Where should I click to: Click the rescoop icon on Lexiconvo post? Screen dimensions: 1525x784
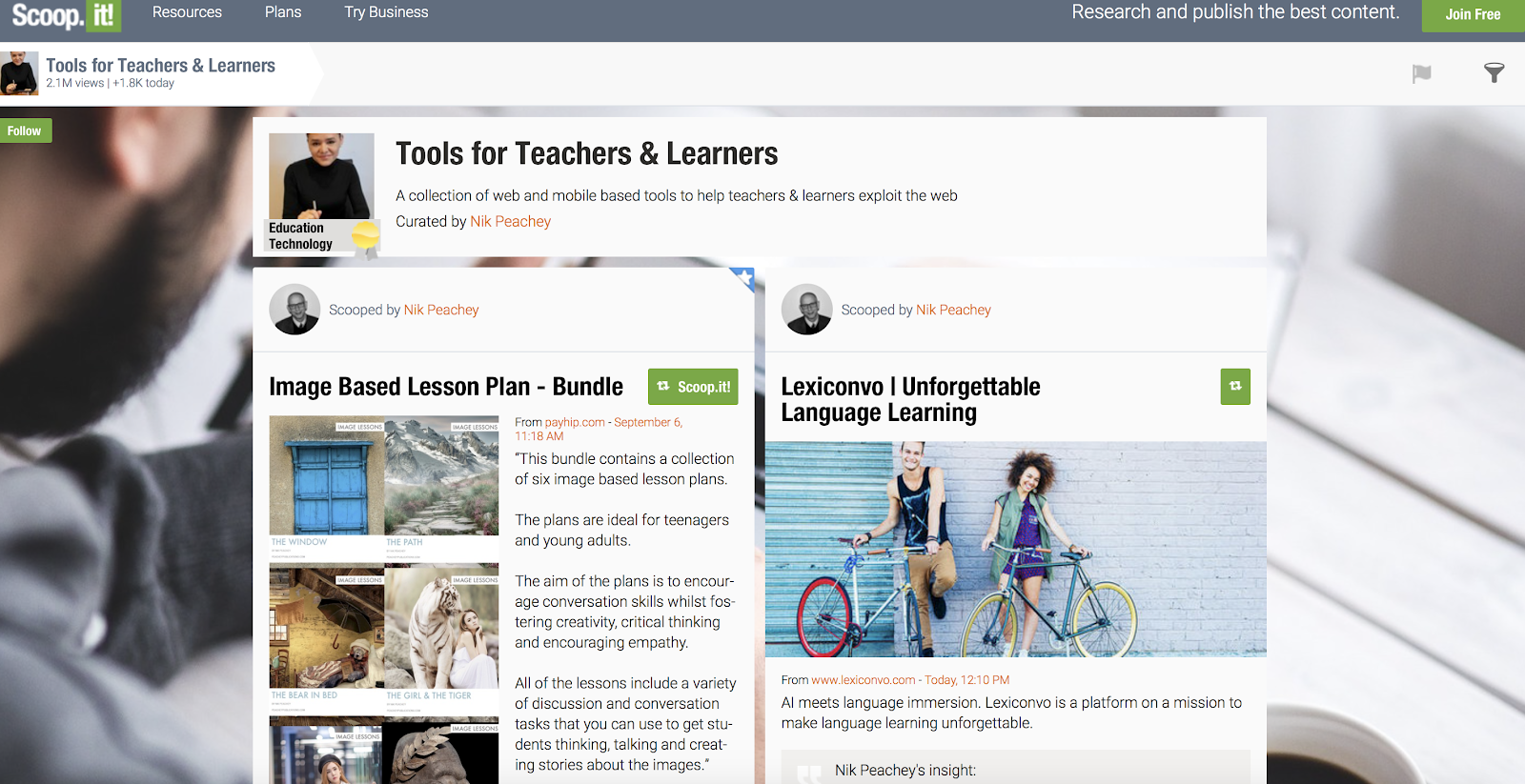(x=1235, y=386)
